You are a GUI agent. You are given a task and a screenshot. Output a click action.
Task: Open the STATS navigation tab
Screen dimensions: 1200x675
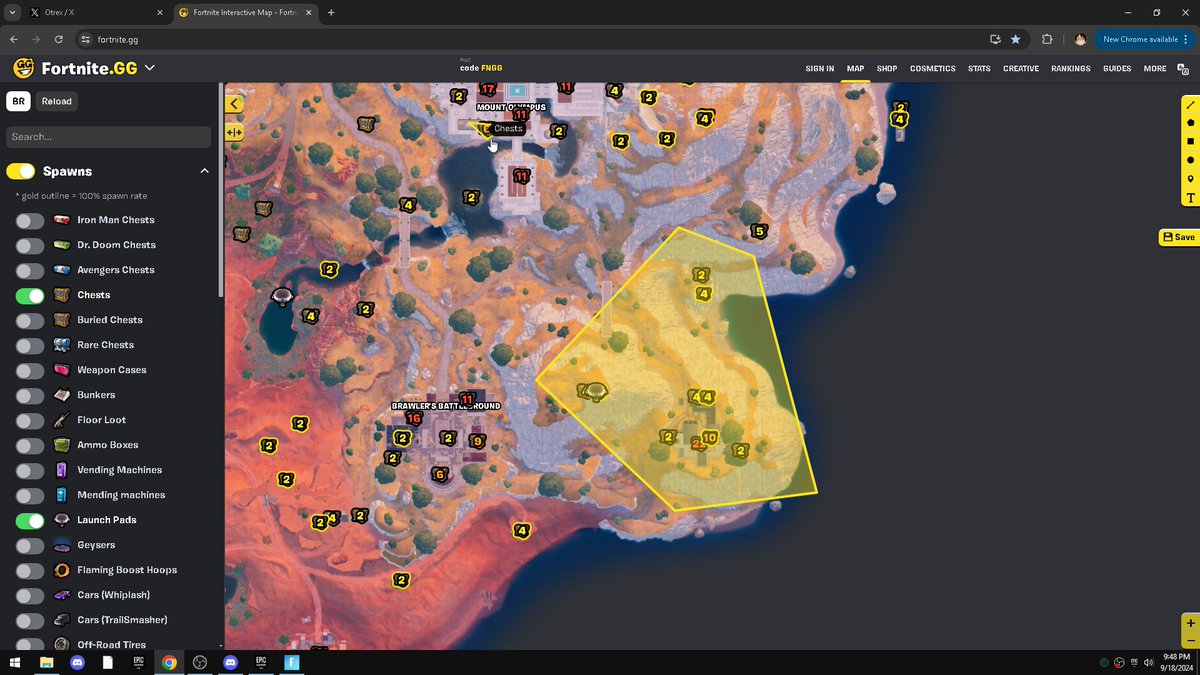pos(980,69)
